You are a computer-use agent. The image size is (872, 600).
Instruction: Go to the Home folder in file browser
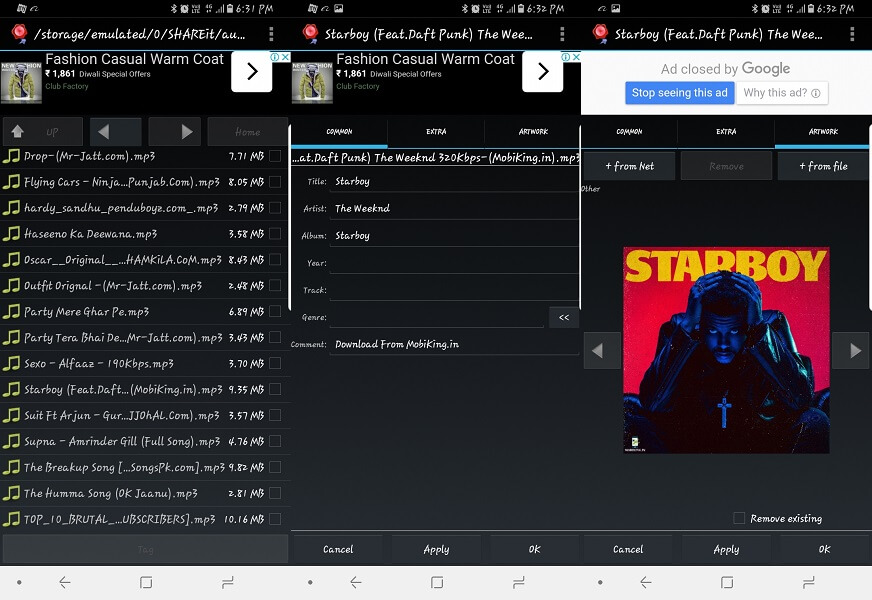pos(247,132)
